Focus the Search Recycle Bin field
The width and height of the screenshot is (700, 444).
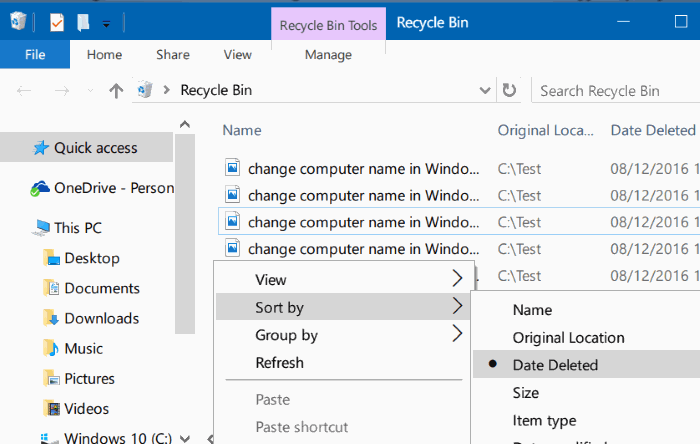(x=616, y=91)
